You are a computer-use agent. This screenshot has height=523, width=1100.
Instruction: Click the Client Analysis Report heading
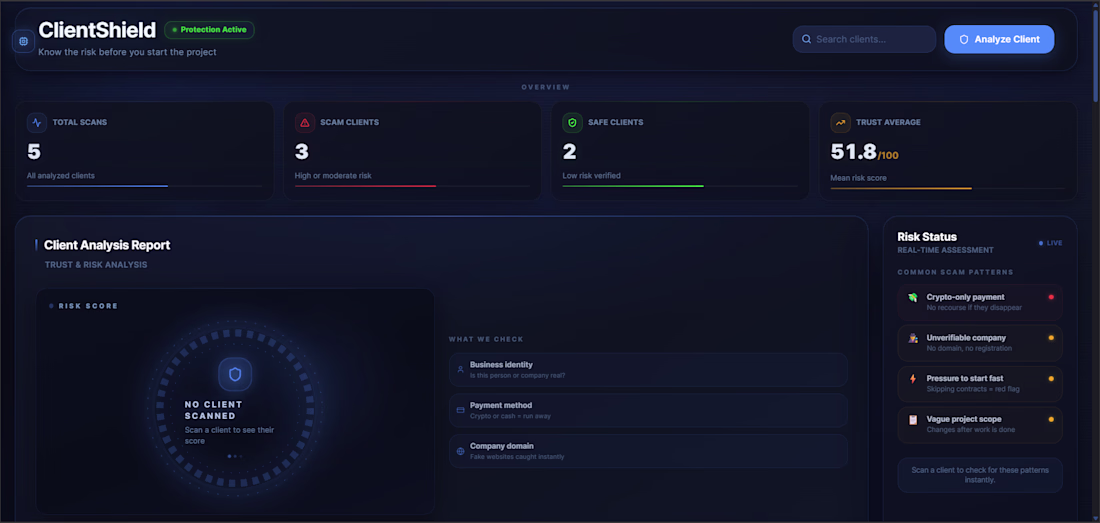pyautogui.click(x=107, y=245)
